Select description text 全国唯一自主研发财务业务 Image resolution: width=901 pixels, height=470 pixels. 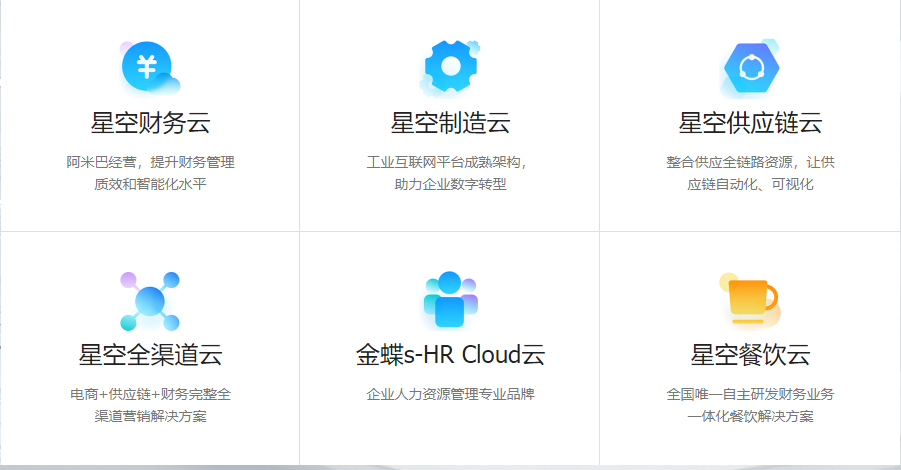click(x=750, y=394)
